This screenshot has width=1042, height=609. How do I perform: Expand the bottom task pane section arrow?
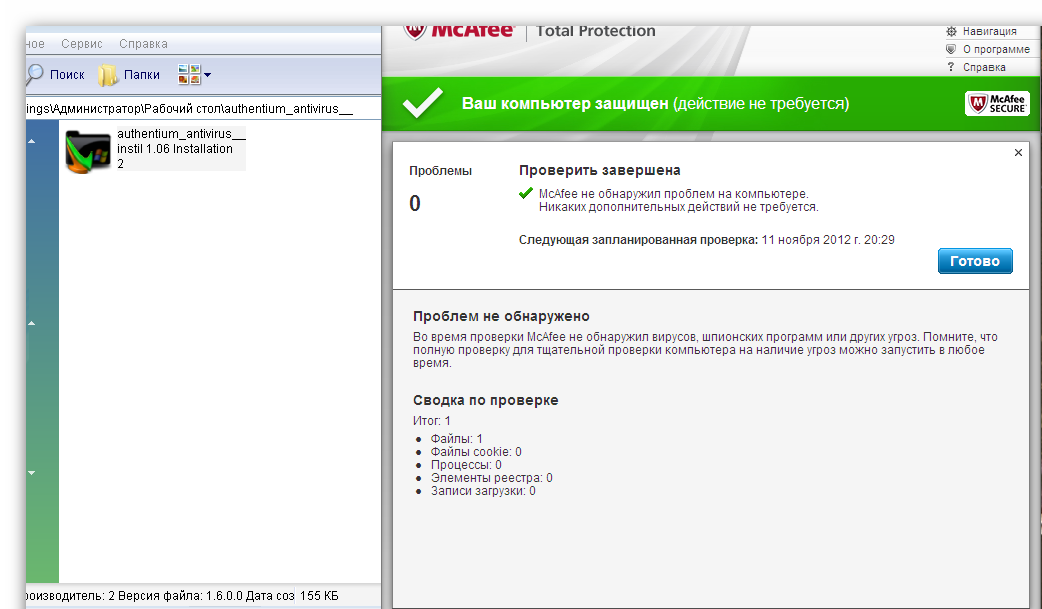click(31, 472)
